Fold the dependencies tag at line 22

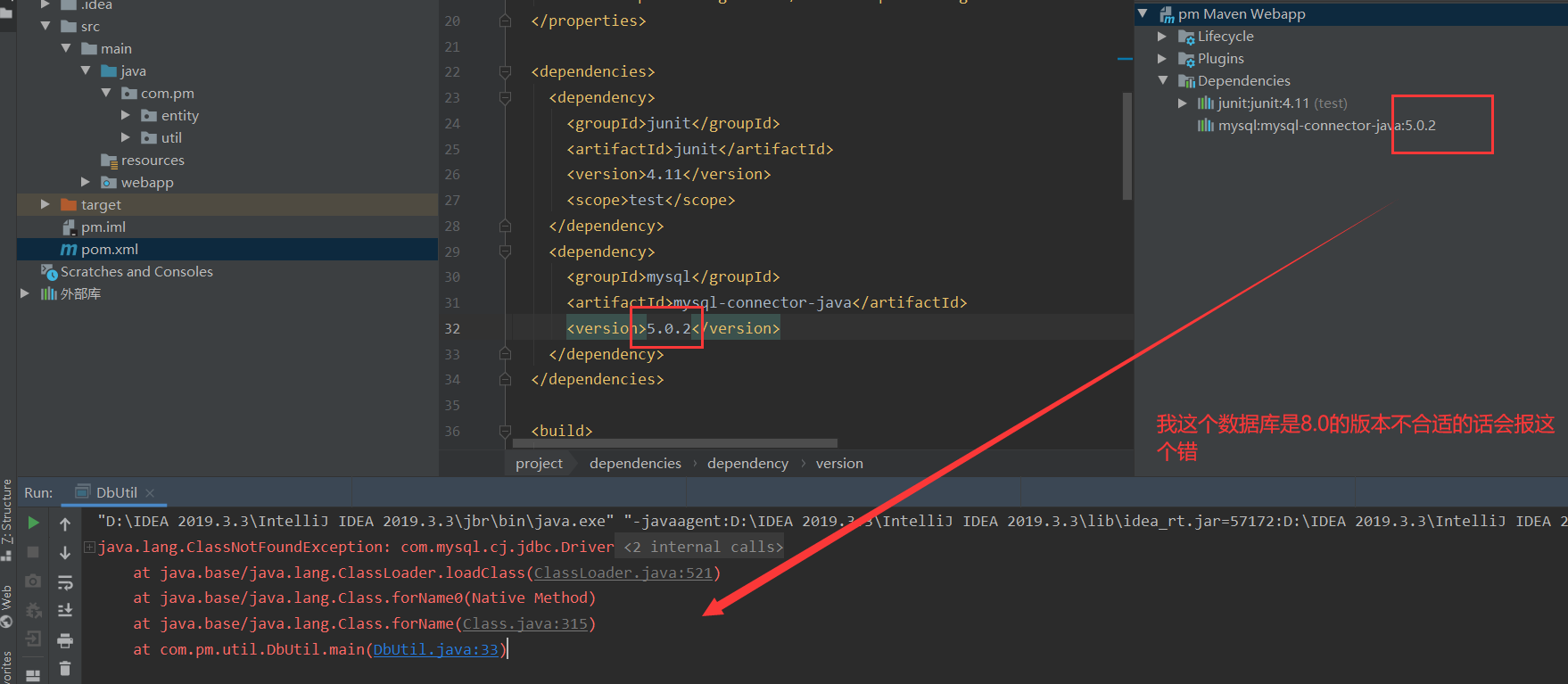505,71
